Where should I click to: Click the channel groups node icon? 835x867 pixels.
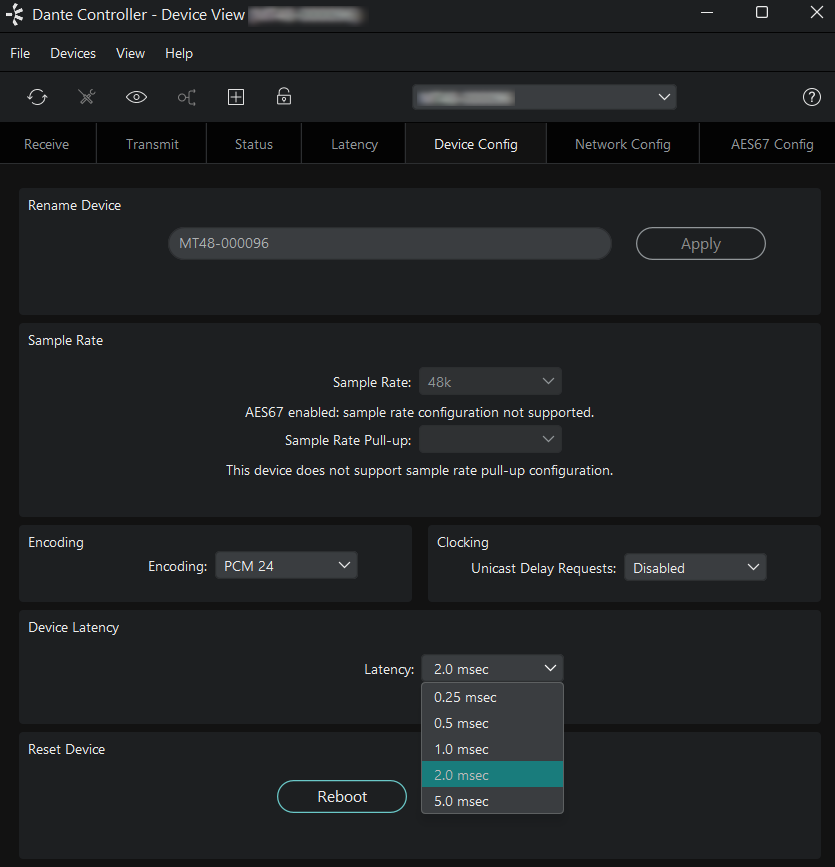click(x=186, y=97)
